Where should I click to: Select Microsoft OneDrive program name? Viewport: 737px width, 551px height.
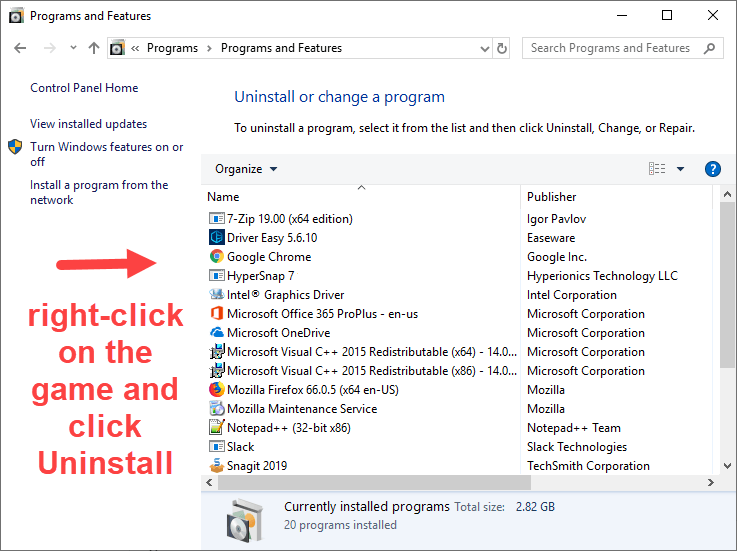click(x=278, y=333)
